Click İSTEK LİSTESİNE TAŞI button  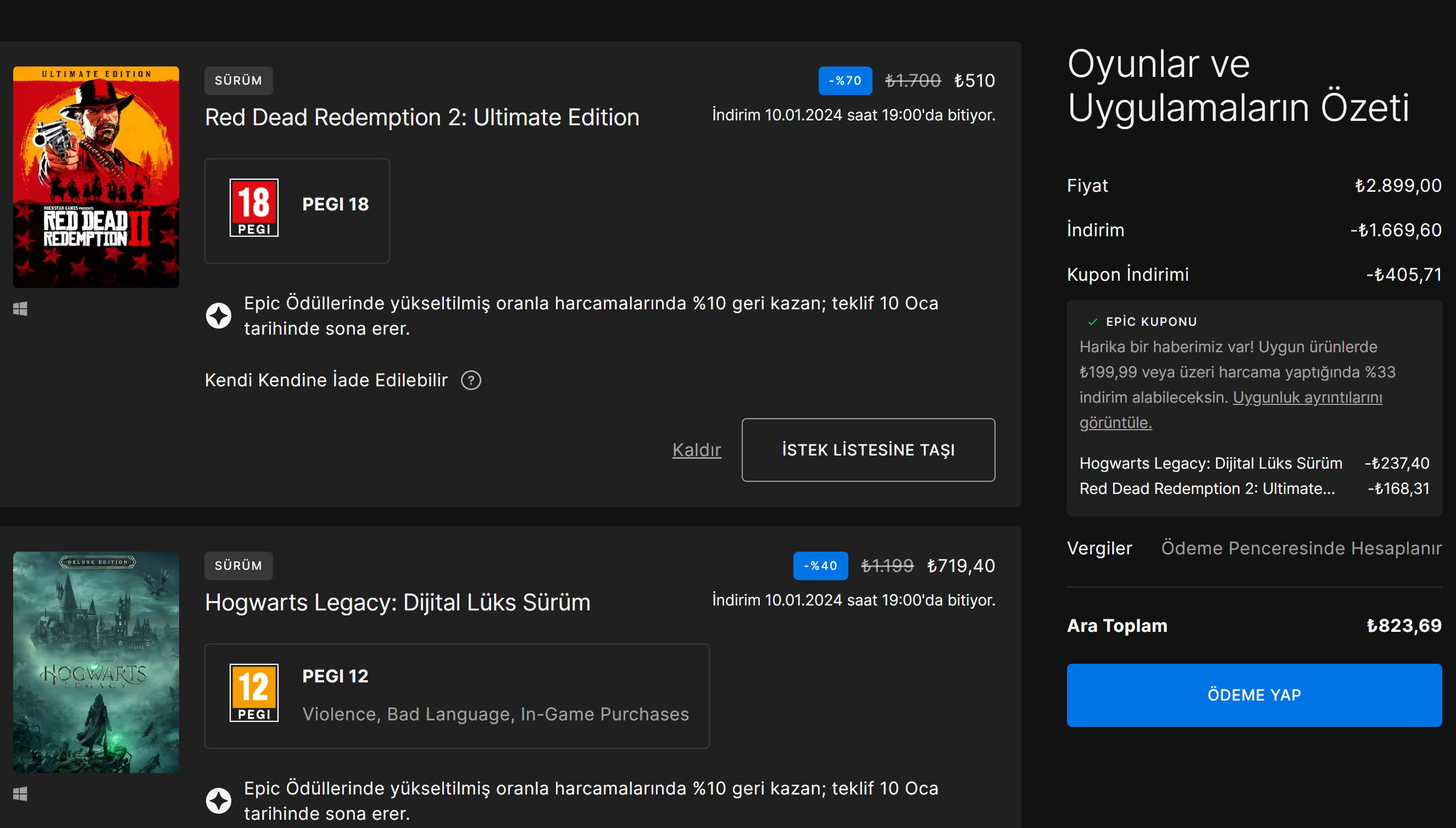pyautogui.click(x=868, y=450)
